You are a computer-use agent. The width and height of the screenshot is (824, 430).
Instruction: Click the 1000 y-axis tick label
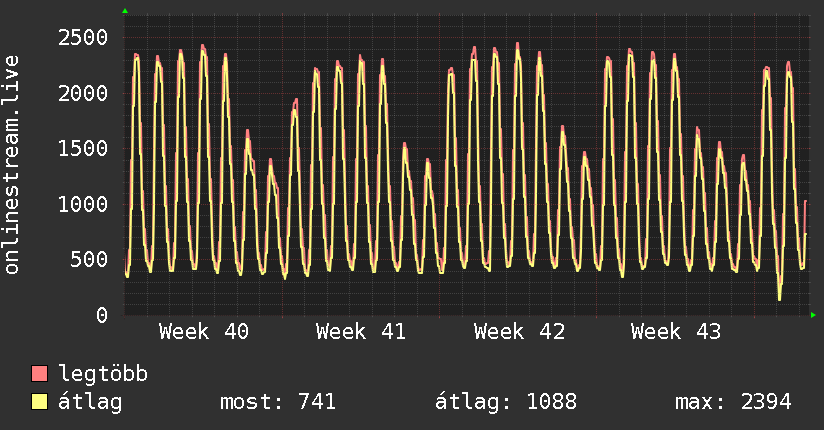(83, 204)
